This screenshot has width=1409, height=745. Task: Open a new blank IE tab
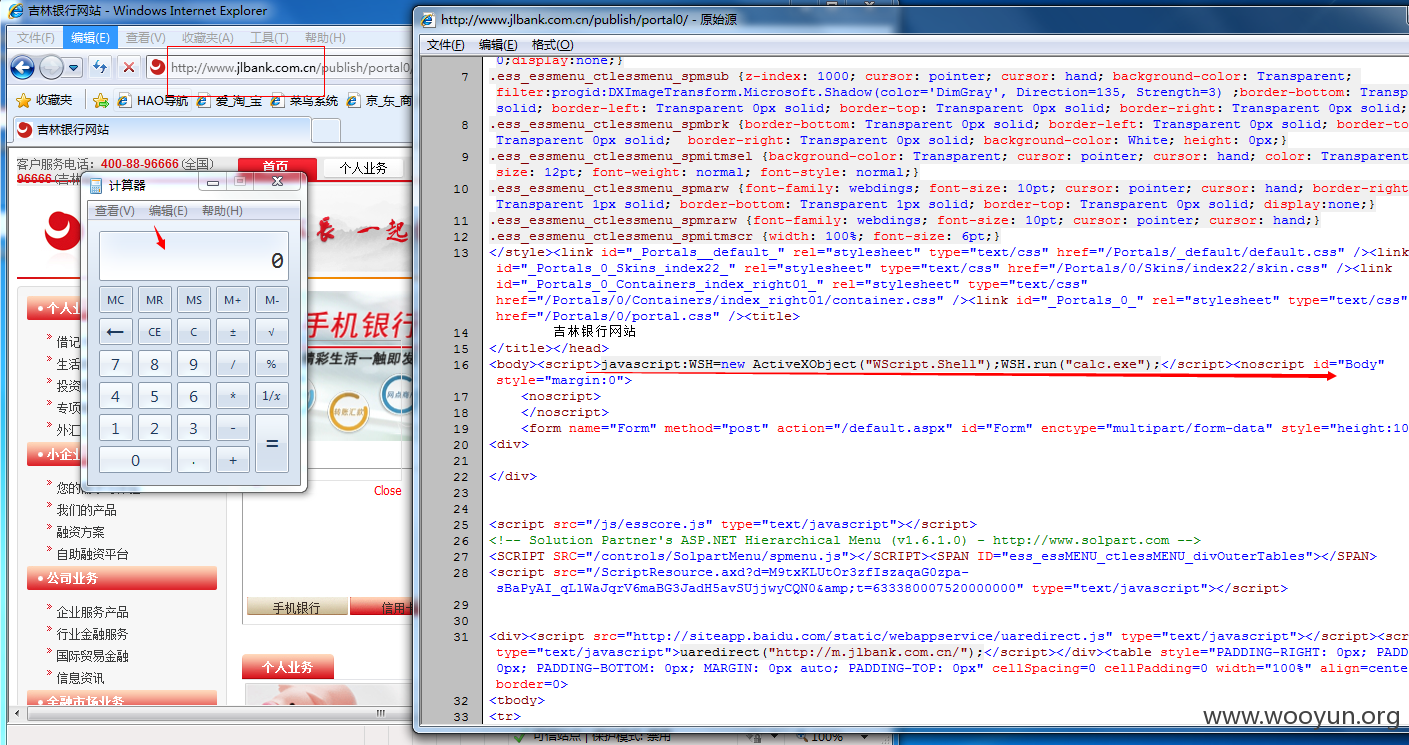(x=326, y=131)
